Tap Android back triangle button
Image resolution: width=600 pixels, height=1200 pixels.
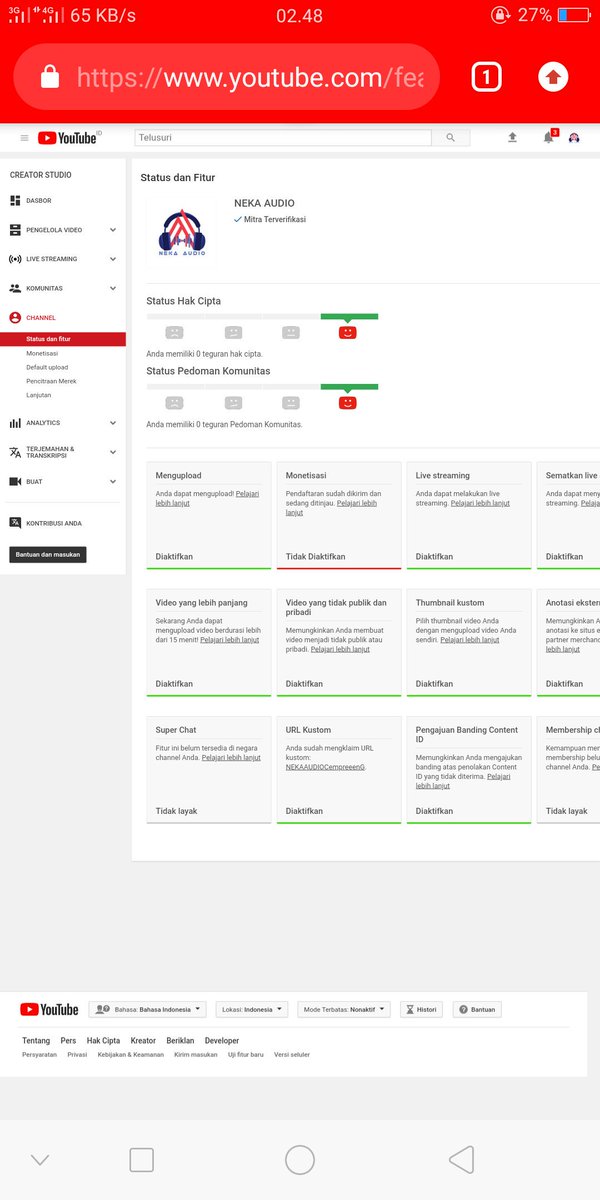point(461,1160)
